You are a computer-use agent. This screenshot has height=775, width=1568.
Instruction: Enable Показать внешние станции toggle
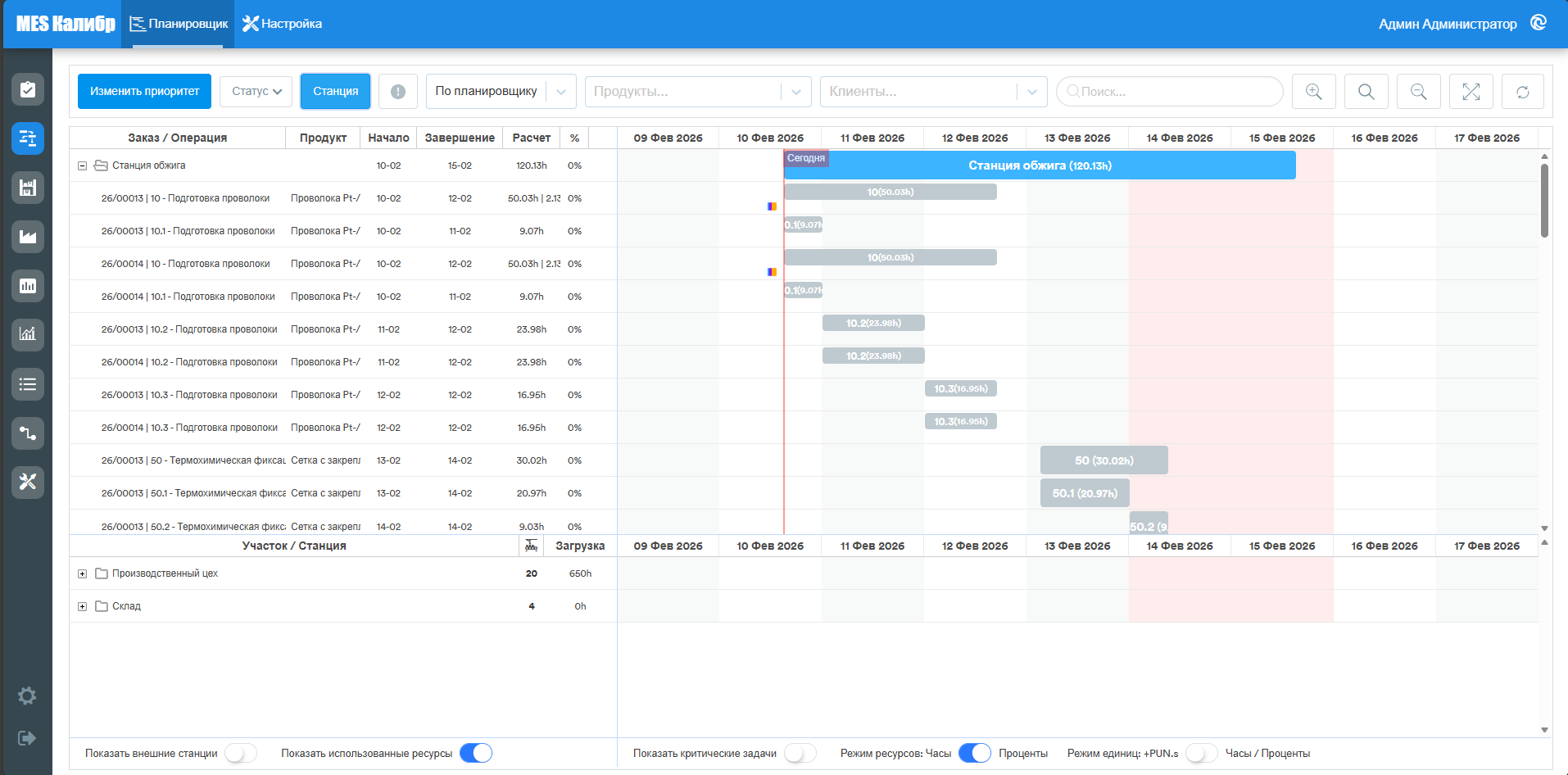tap(241, 753)
